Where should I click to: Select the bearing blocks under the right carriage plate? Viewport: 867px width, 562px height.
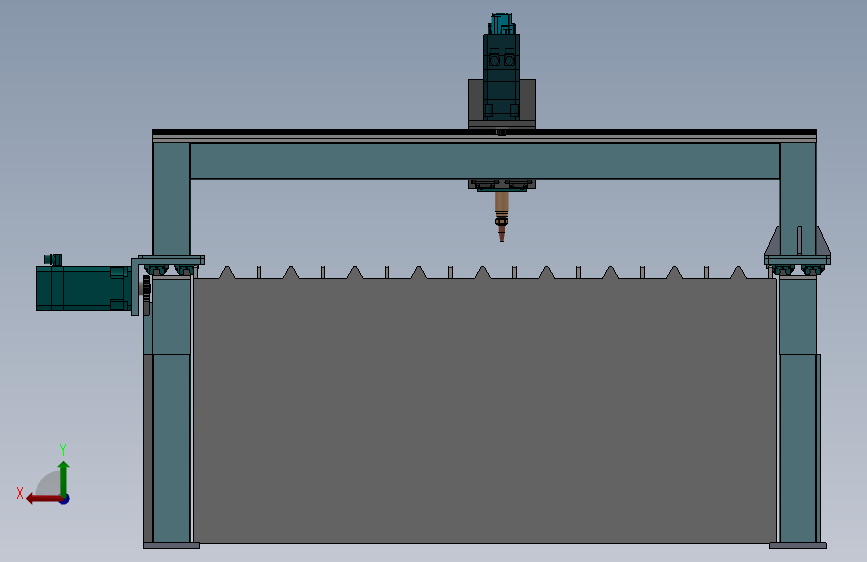[x=798, y=270]
